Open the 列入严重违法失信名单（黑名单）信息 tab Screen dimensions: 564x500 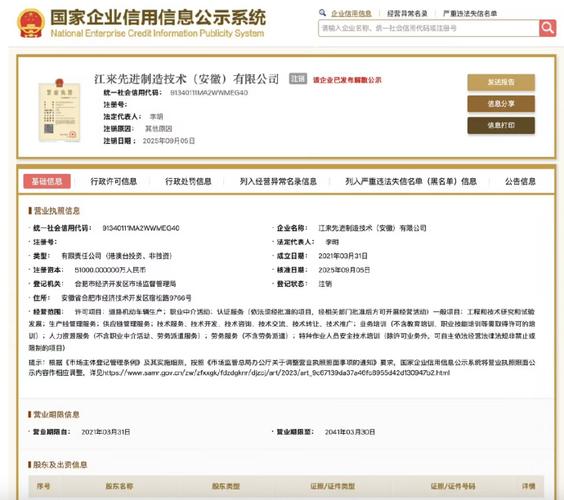point(411,181)
